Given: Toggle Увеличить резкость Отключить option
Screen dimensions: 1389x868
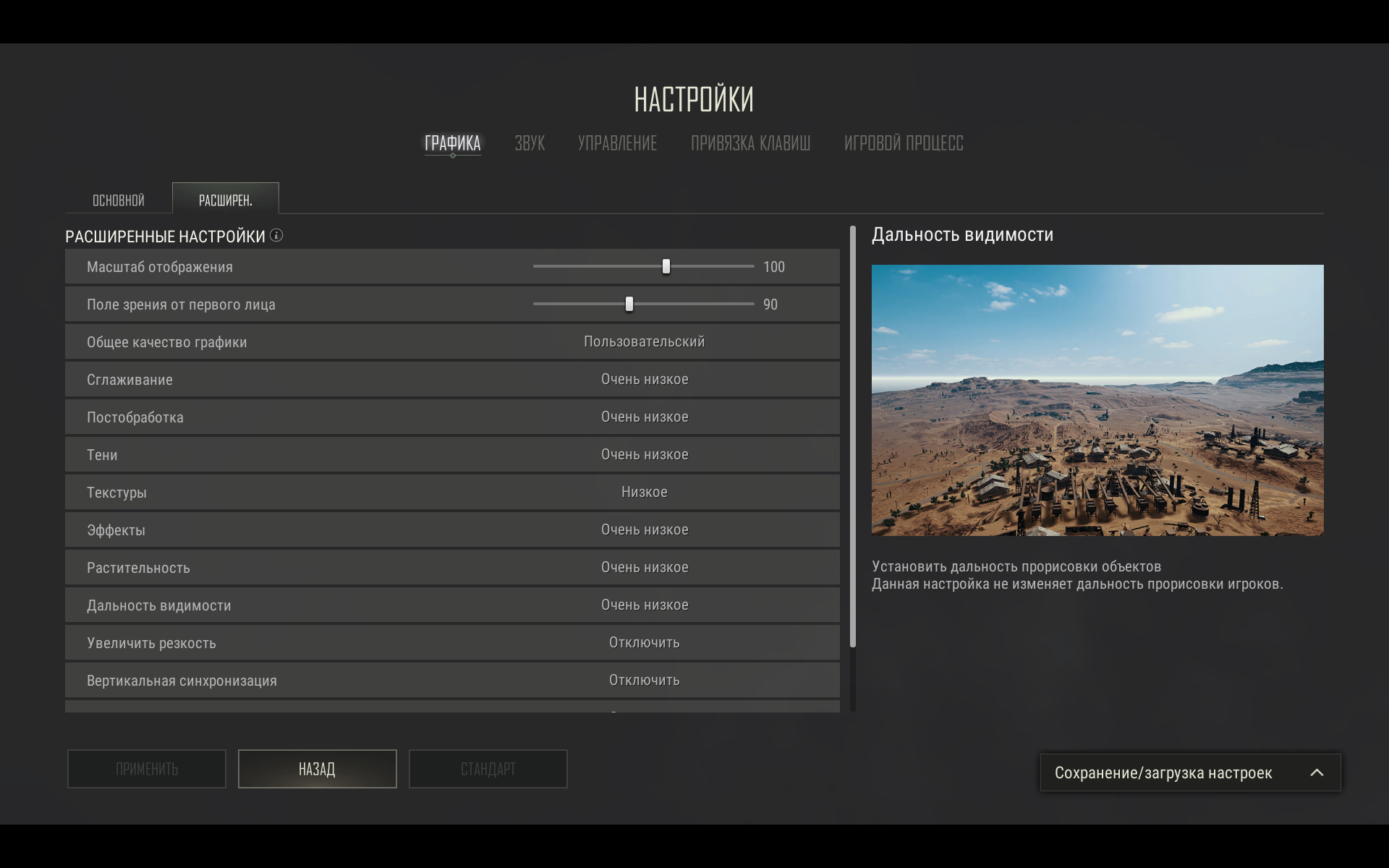Looking at the screenshot, I should (x=644, y=642).
